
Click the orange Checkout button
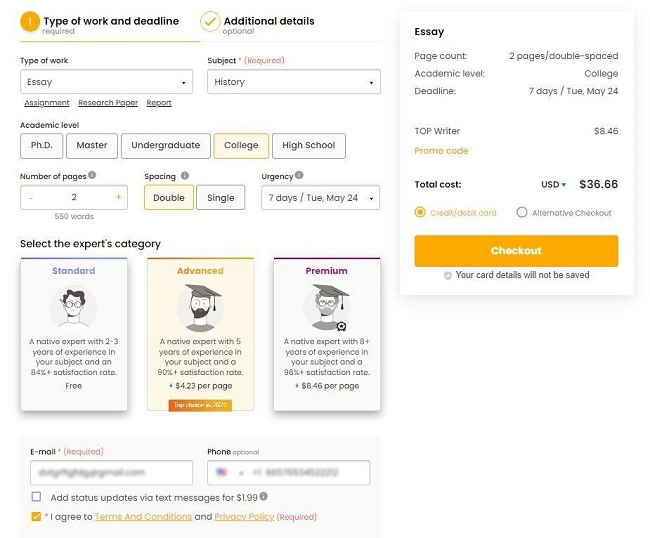516,251
